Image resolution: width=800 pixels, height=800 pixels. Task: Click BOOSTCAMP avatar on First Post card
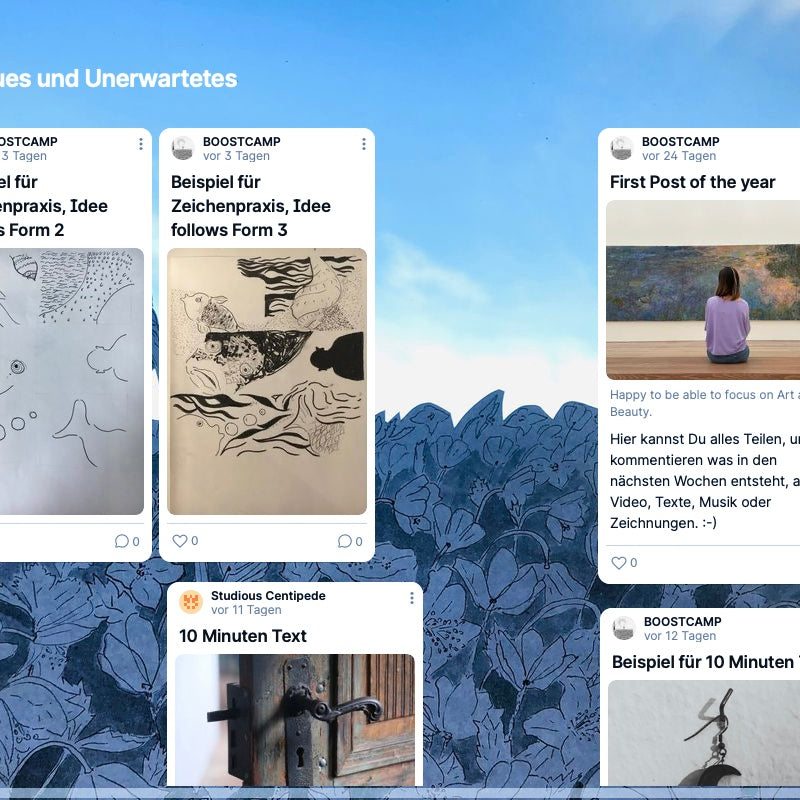(x=621, y=148)
